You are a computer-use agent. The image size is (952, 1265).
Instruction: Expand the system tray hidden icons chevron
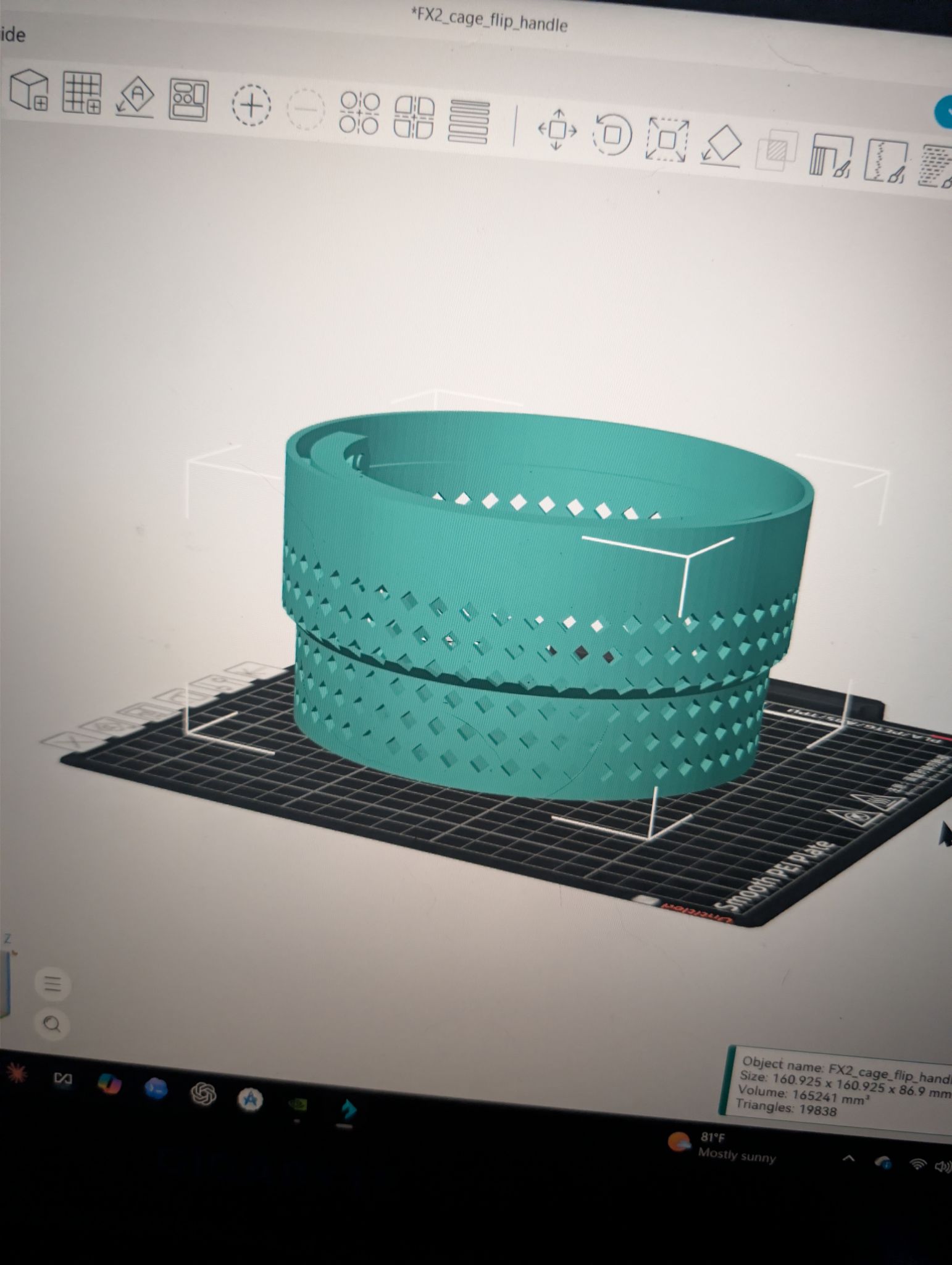pyautogui.click(x=850, y=1159)
